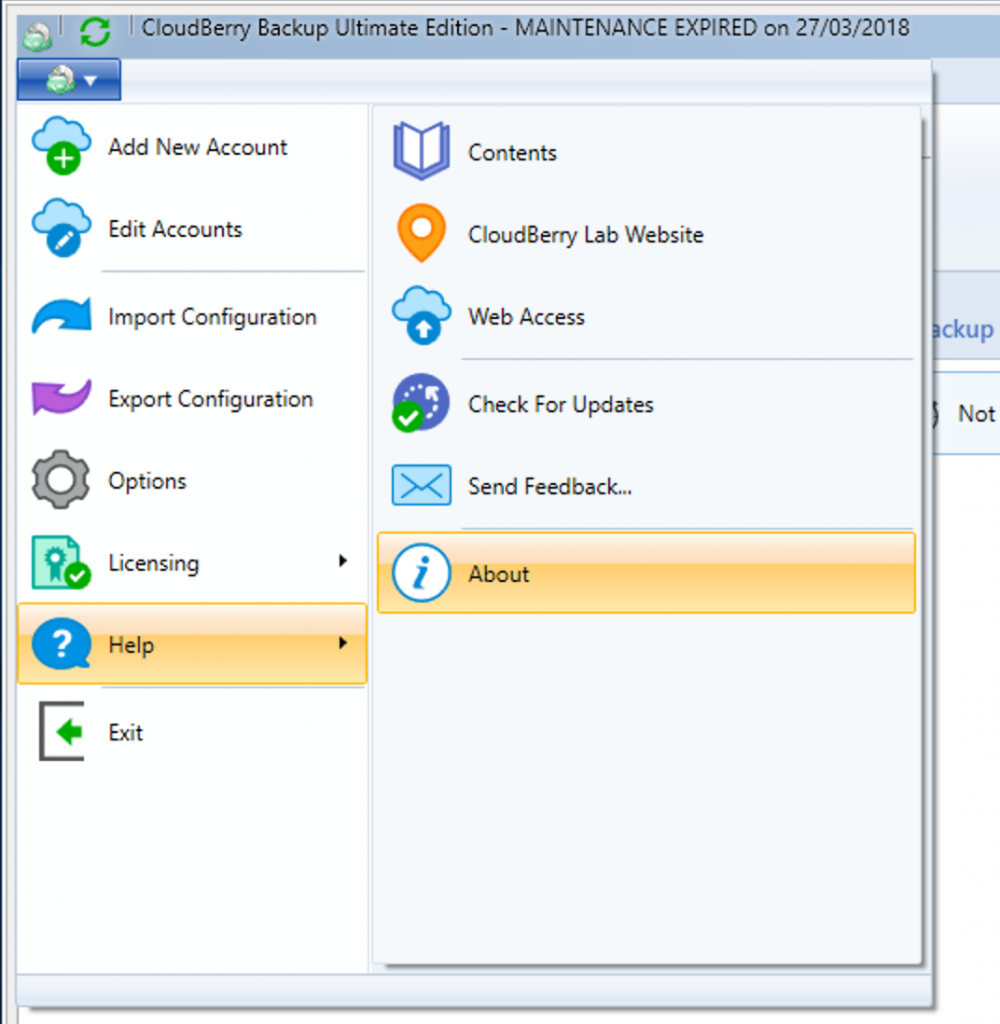This screenshot has height=1024, width=1000.
Task: Select Edit Accounts menu entry
Action: point(192,229)
